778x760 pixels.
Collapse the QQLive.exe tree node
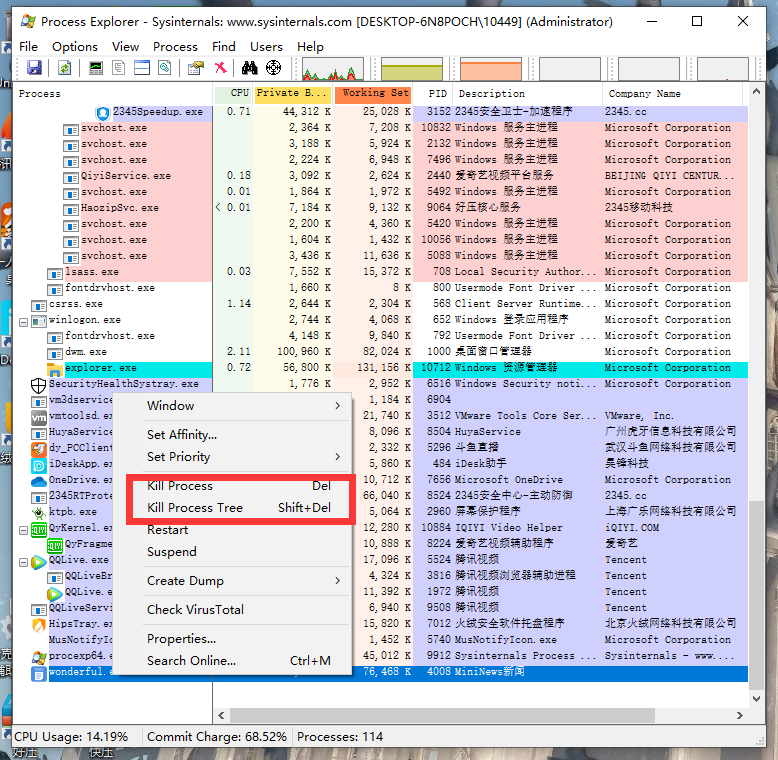[23, 563]
